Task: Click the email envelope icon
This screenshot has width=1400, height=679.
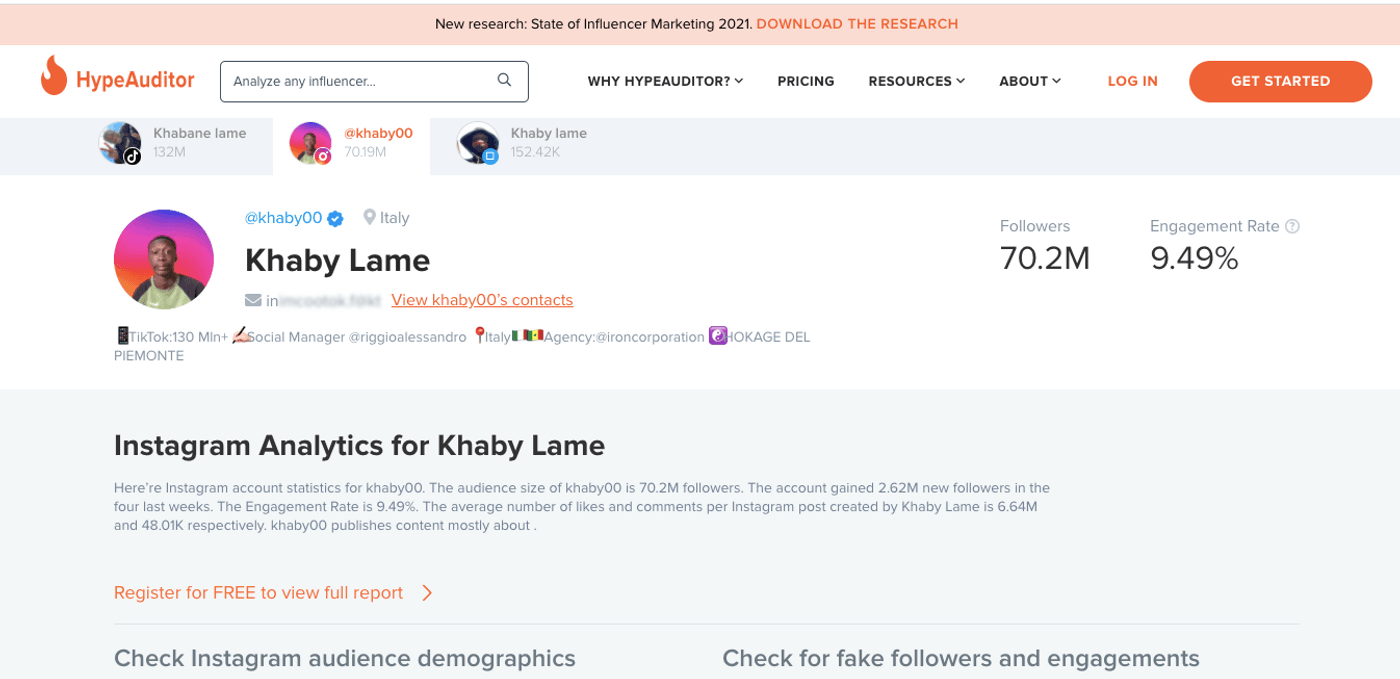Action: [253, 300]
